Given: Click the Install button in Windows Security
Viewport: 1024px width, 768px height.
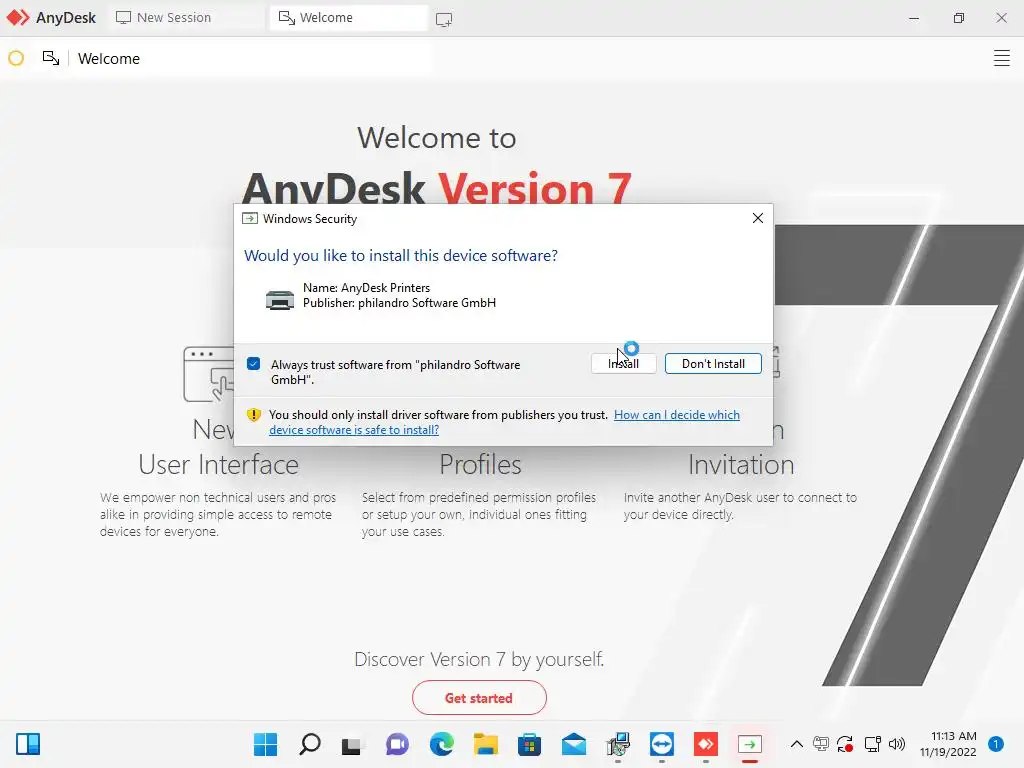Looking at the screenshot, I should coord(623,364).
